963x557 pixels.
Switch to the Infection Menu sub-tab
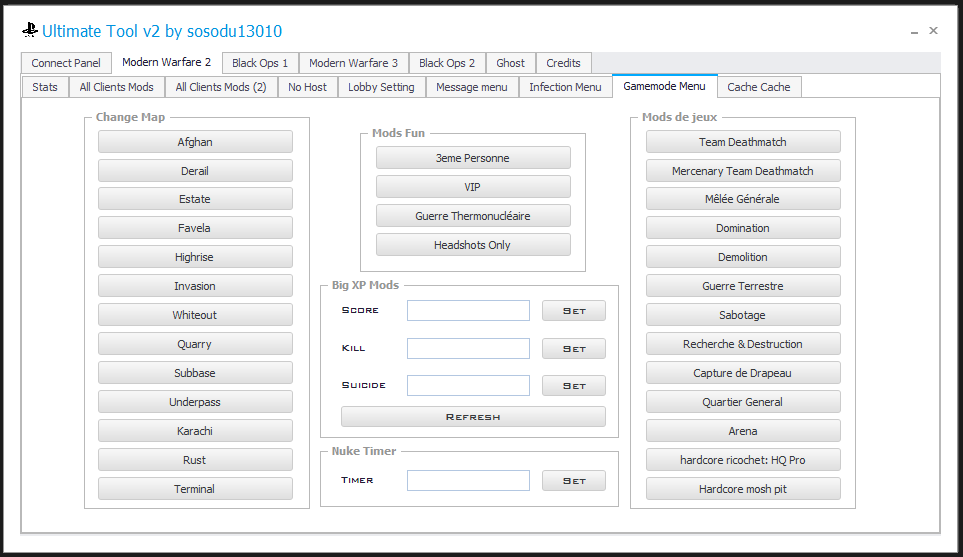click(566, 87)
